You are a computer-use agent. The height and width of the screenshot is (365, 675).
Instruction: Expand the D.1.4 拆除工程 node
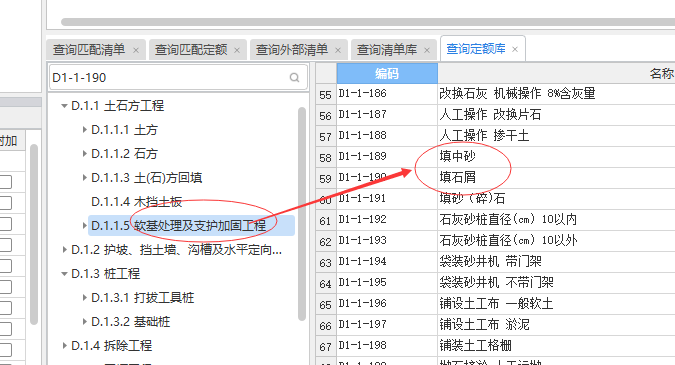click(65, 345)
